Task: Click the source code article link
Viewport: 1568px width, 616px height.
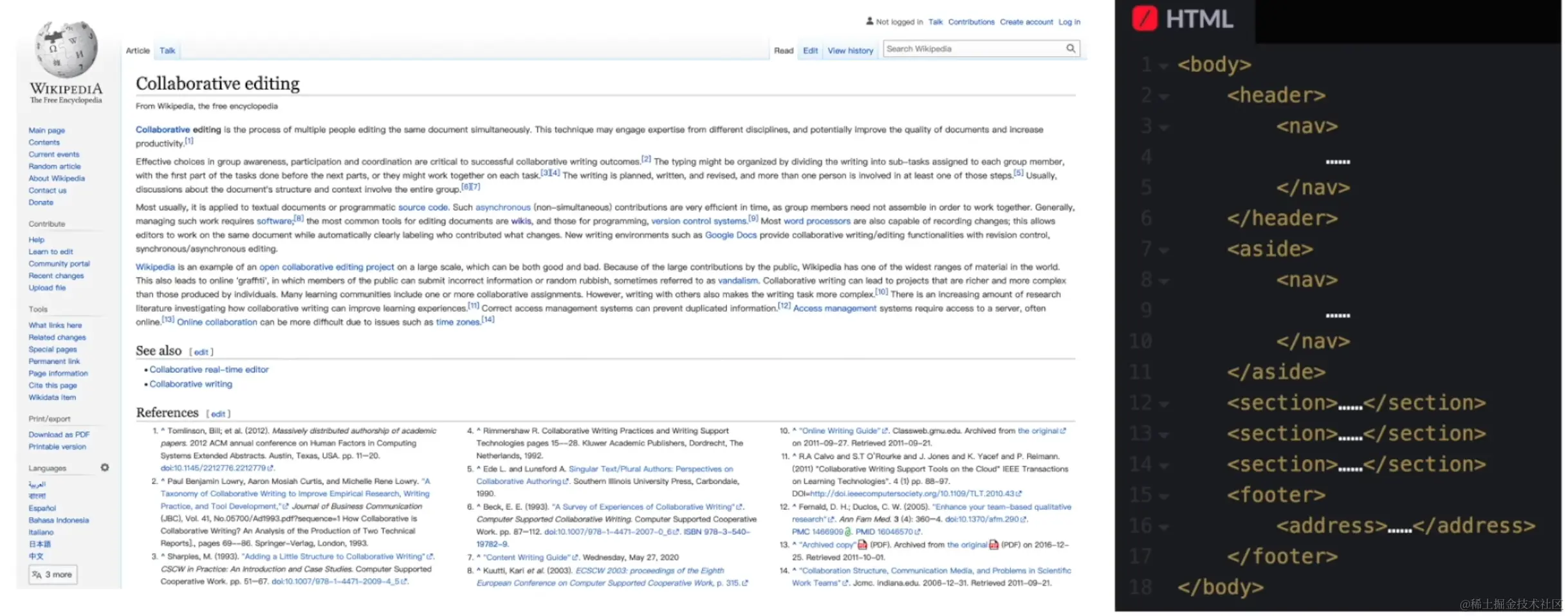Action: [x=423, y=207]
